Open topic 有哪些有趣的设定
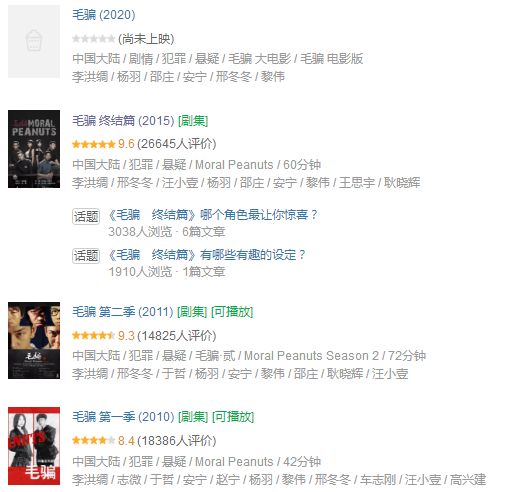 point(207,255)
